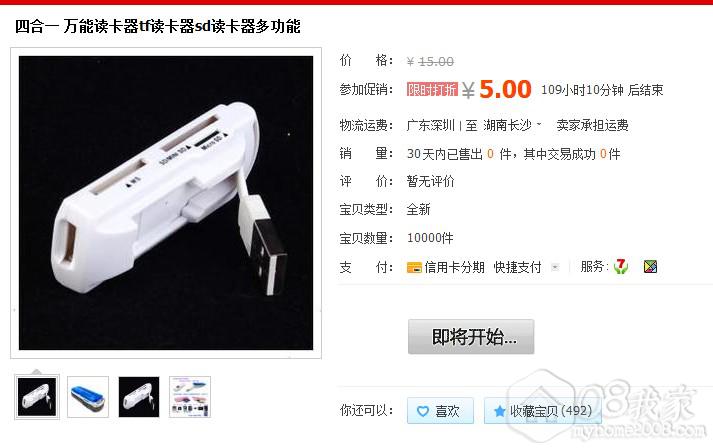Click the 限时打折 promotion badge
Screen dimensions: 713x448
pyautogui.click(x=432, y=89)
